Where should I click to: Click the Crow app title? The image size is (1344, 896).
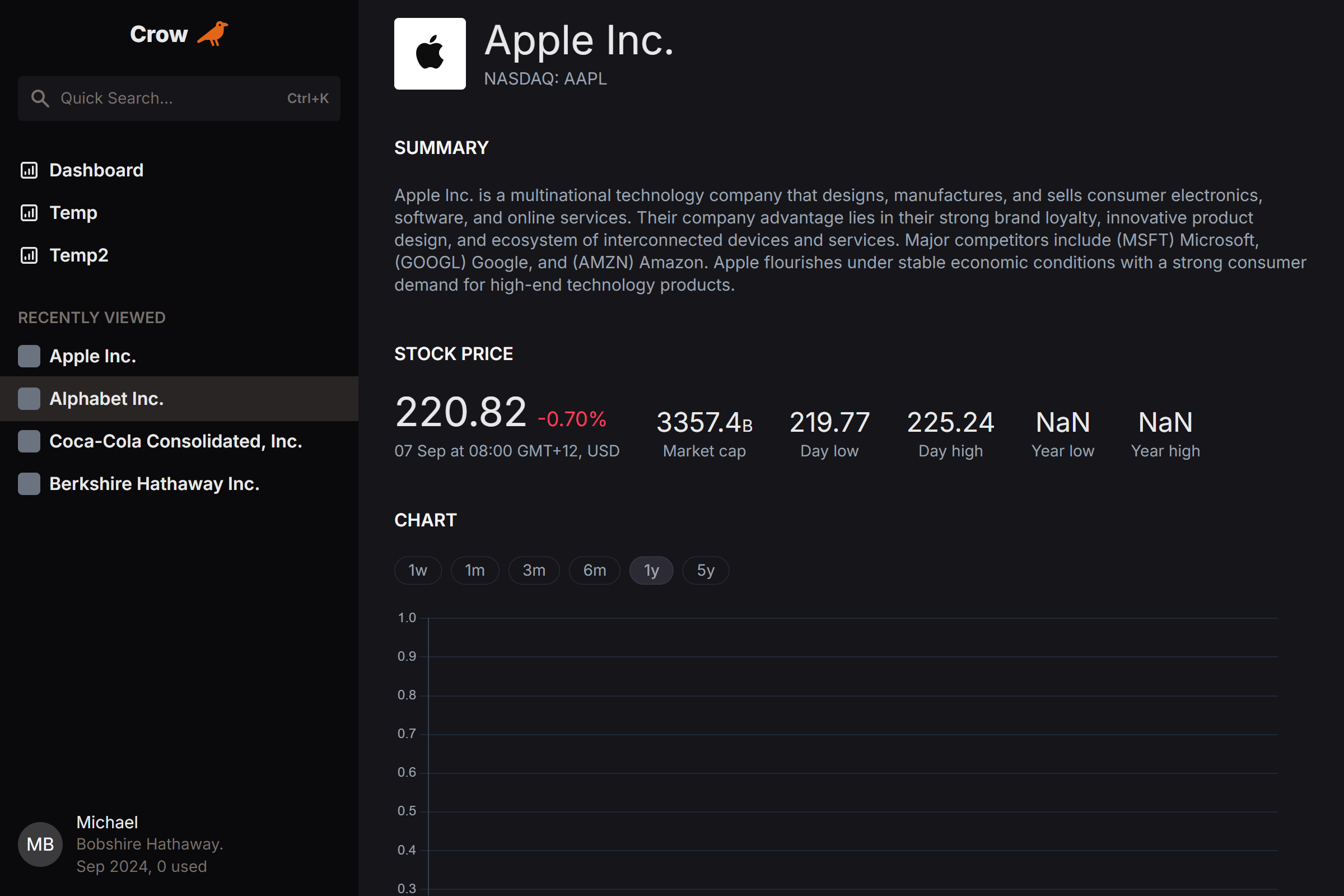[158, 34]
